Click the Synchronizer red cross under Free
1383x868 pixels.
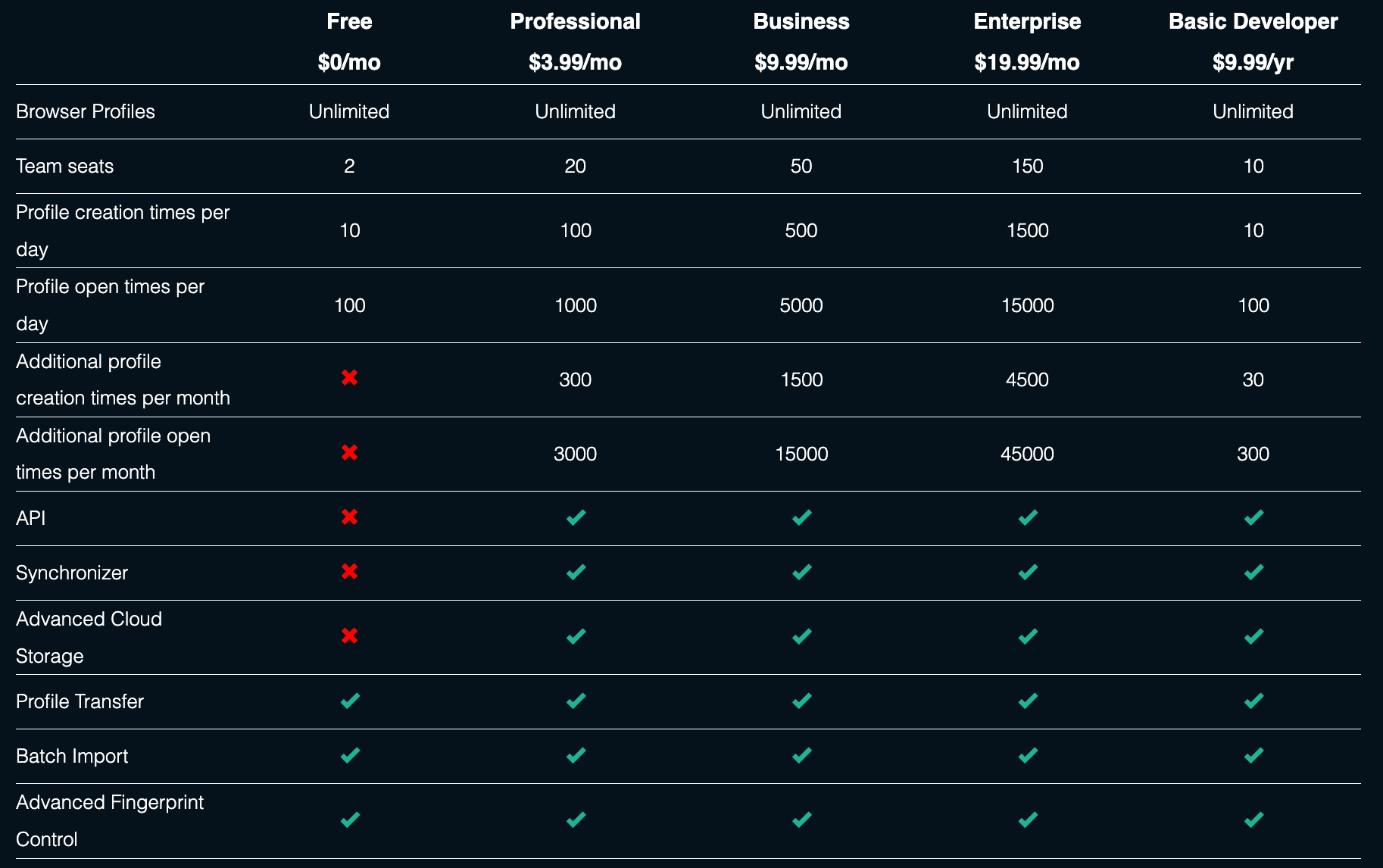click(x=349, y=572)
